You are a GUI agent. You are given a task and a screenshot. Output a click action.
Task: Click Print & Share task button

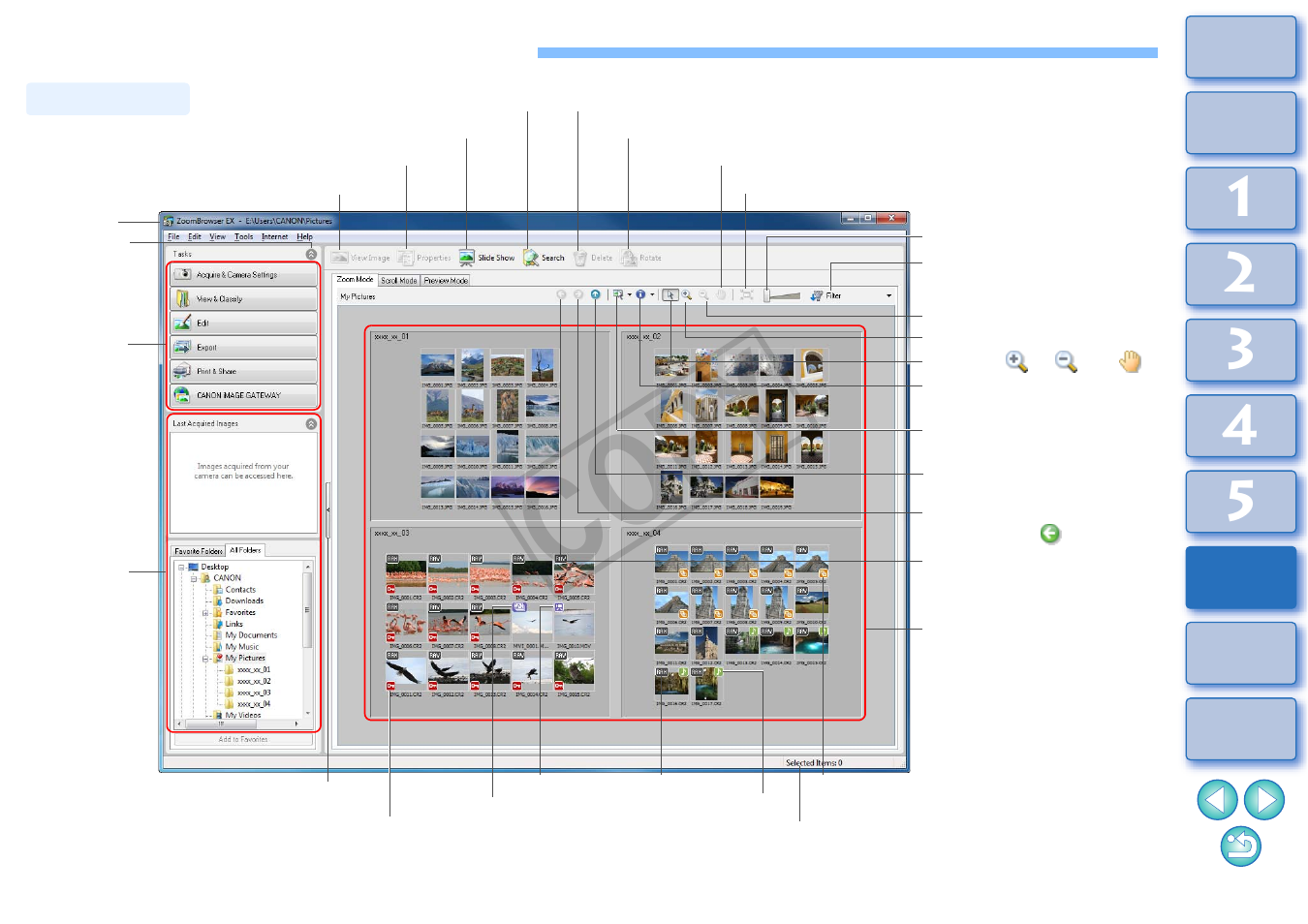tap(243, 371)
